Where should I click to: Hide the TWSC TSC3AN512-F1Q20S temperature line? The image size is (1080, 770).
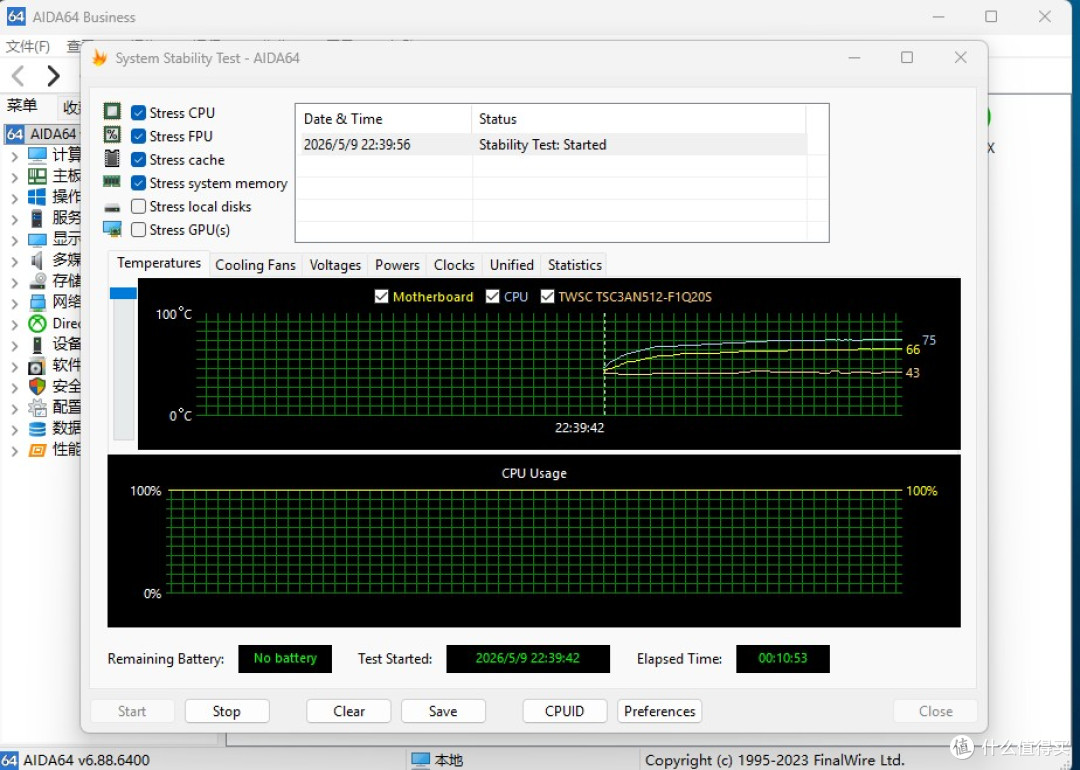click(547, 296)
